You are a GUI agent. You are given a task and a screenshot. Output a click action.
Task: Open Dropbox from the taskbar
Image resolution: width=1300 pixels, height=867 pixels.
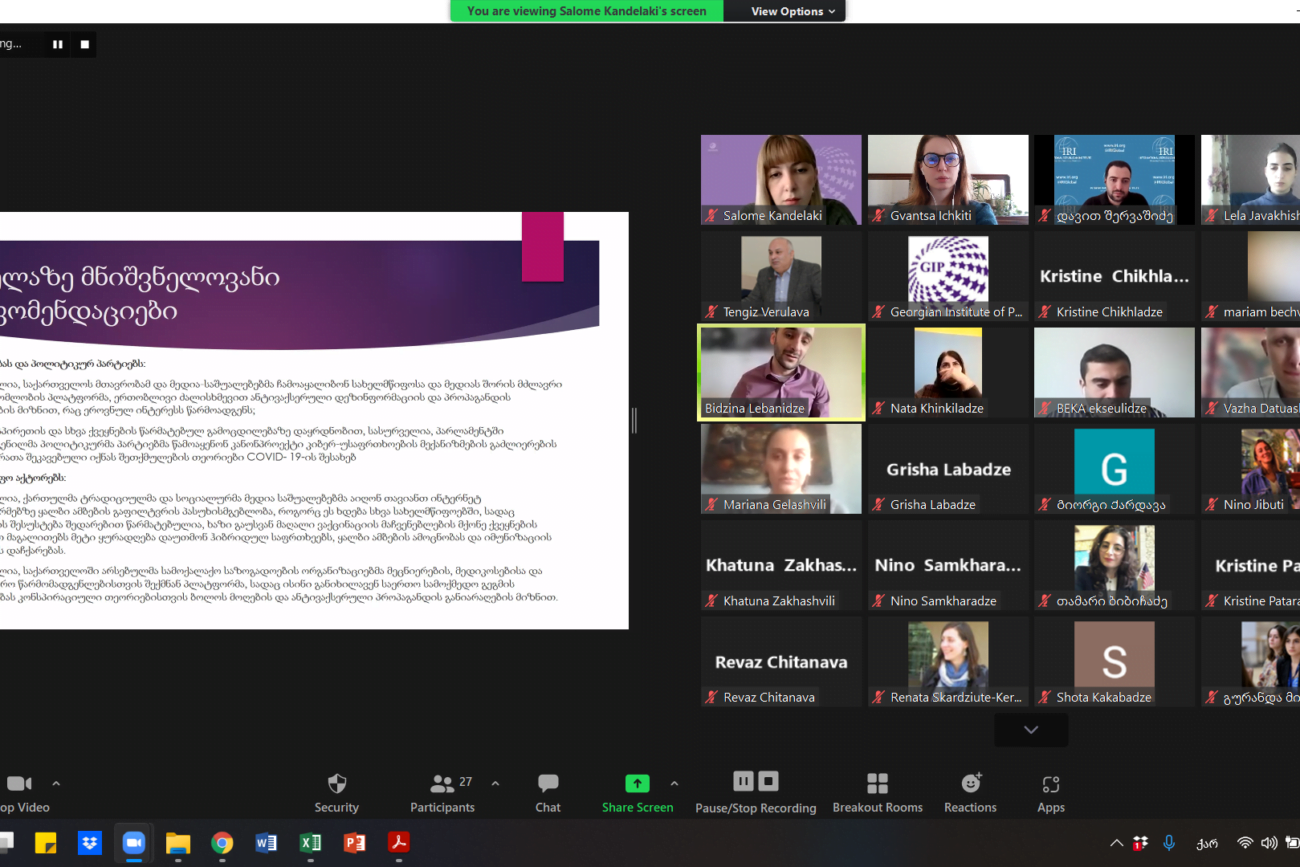(x=90, y=843)
